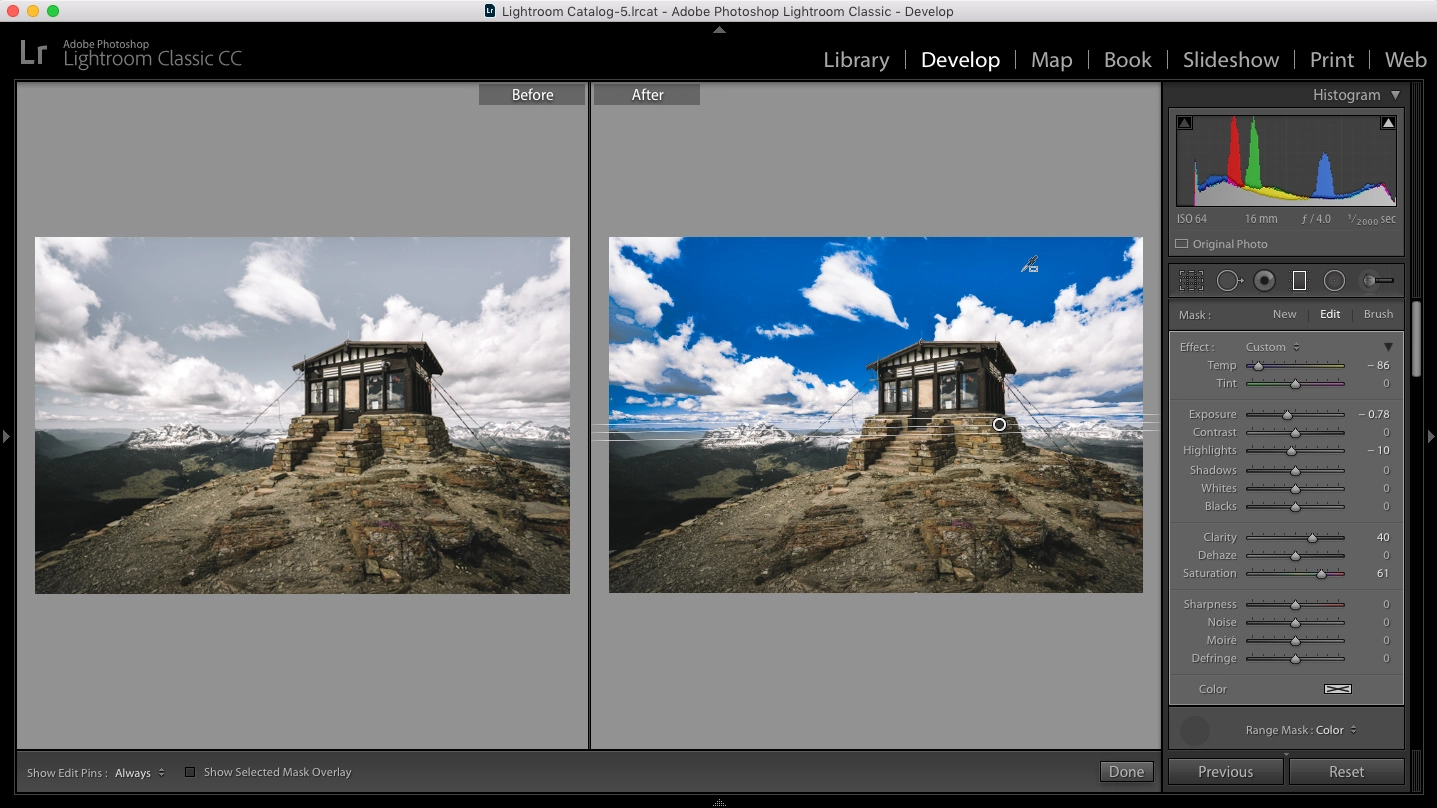Enable Show Selected Mask Overlay
The width and height of the screenshot is (1437, 808).
[x=189, y=771]
